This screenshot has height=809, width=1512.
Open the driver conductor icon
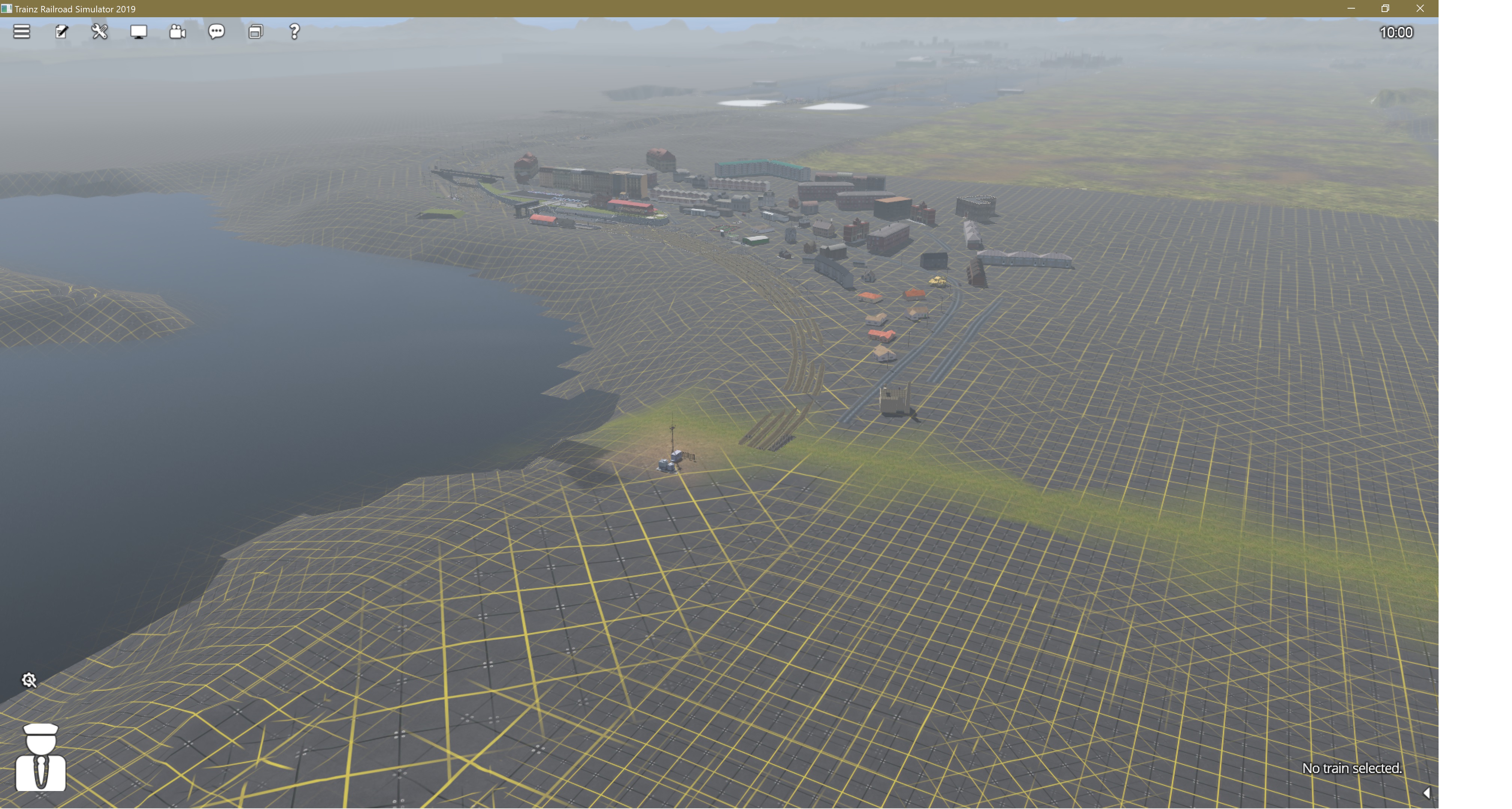[x=40, y=757]
